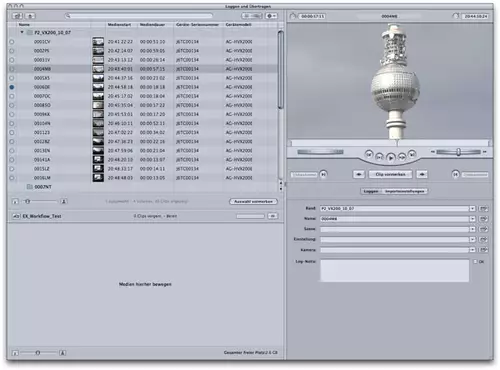Click the pause transfer queue button
The image size is (500, 370).
[273, 216]
